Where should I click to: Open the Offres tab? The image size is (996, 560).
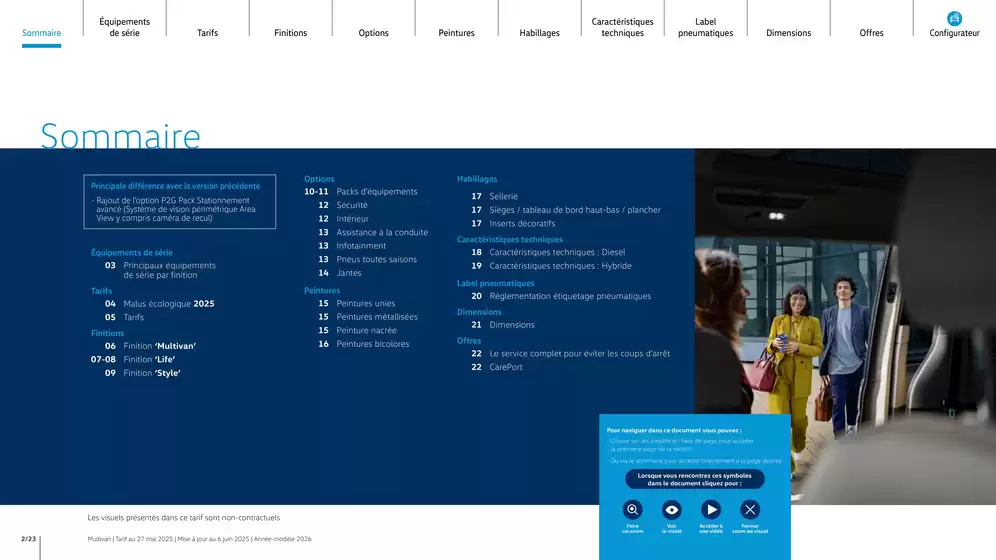point(871,33)
